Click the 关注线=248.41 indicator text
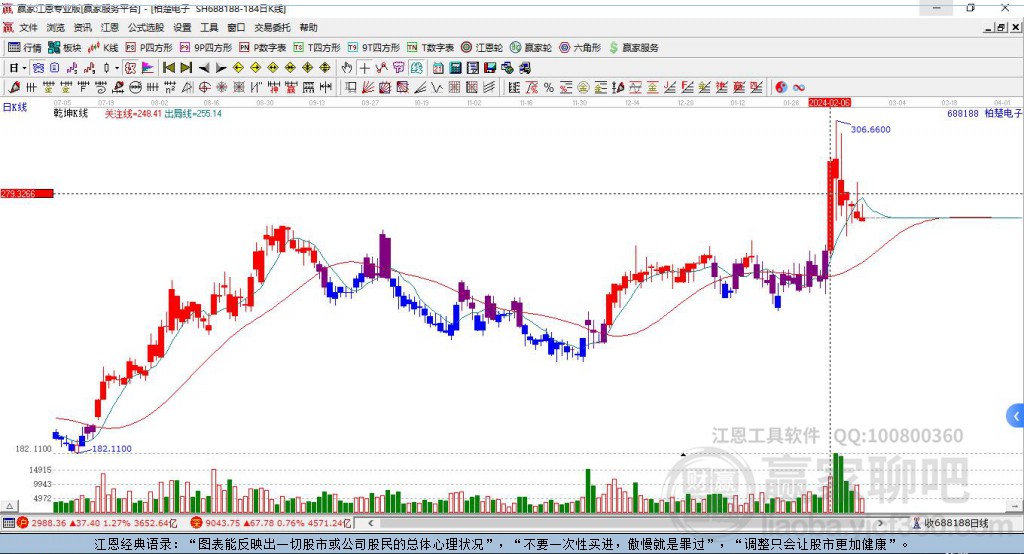This screenshot has height=554, width=1024. (133, 114)
